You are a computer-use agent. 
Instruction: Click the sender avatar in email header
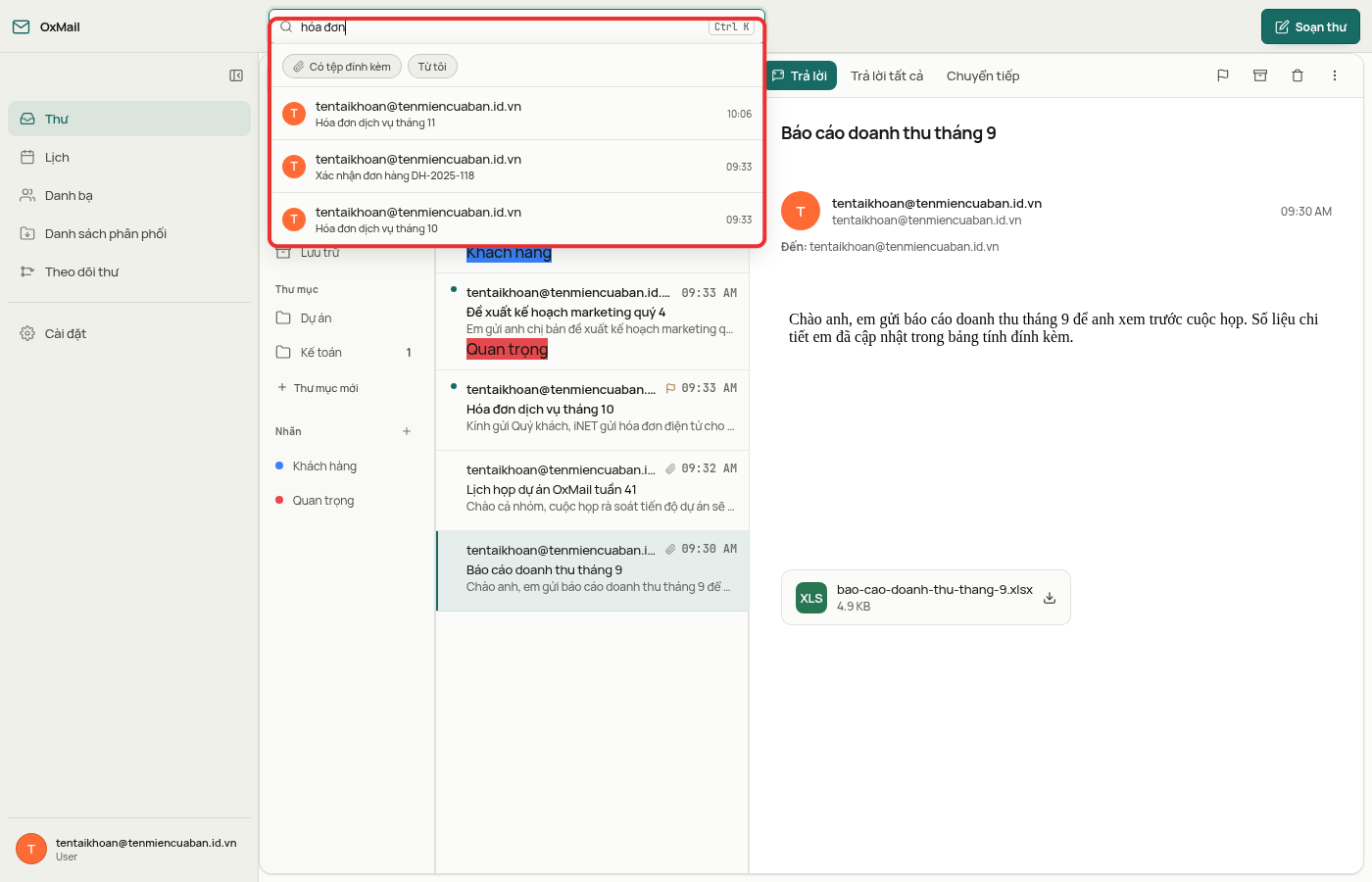coord(801,212)
